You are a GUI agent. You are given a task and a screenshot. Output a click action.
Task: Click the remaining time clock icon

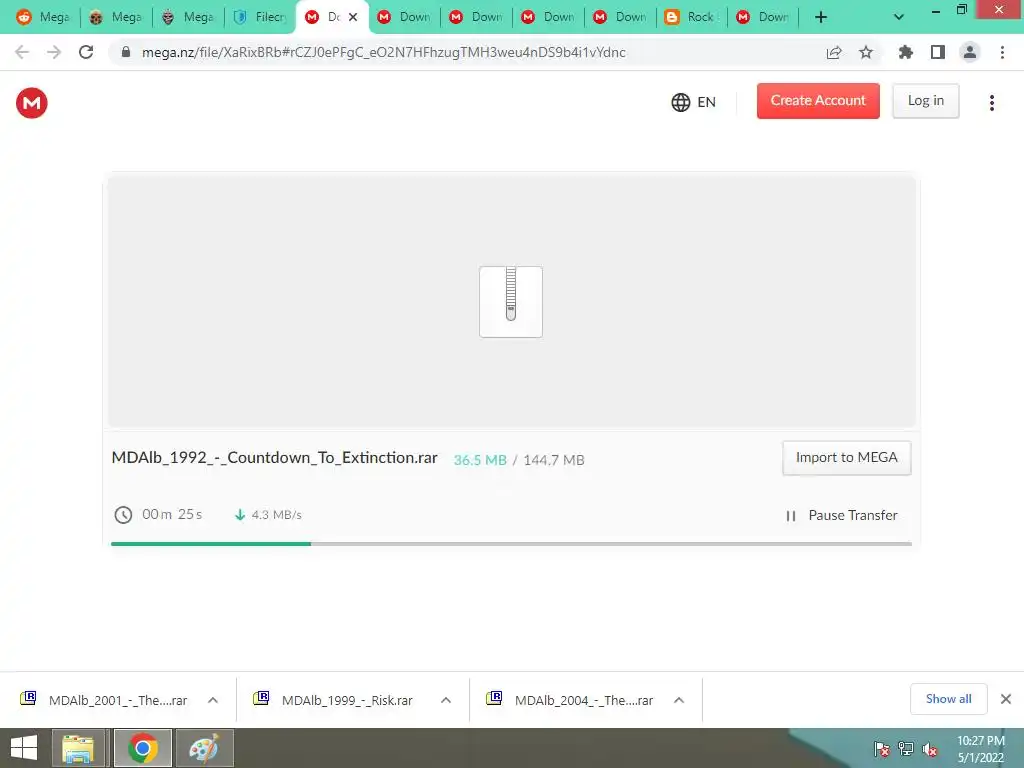(123, 515)
